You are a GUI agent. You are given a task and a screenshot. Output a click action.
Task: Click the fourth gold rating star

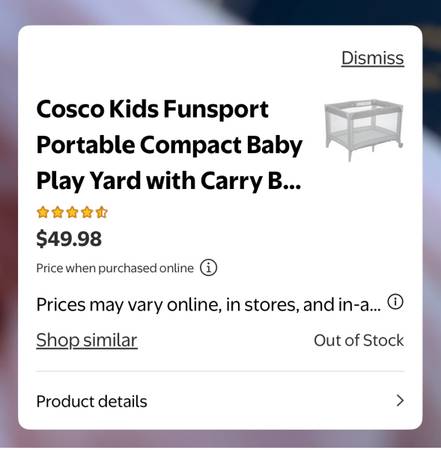pos(87,212)
